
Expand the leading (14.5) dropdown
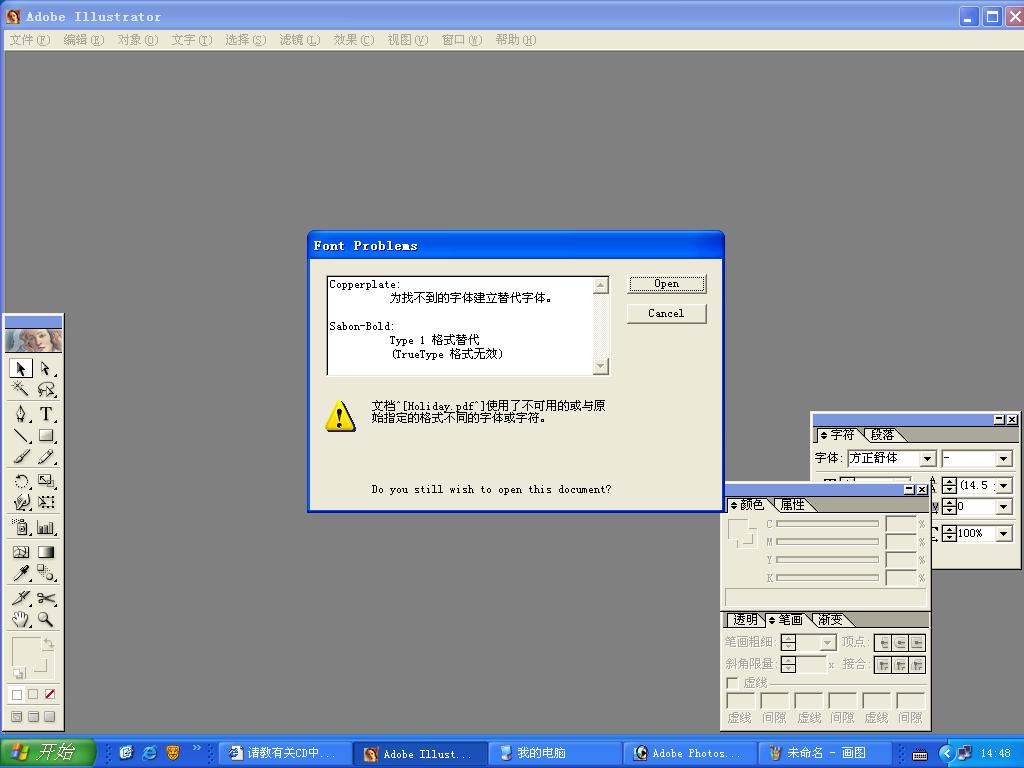tap(1004, 486)
